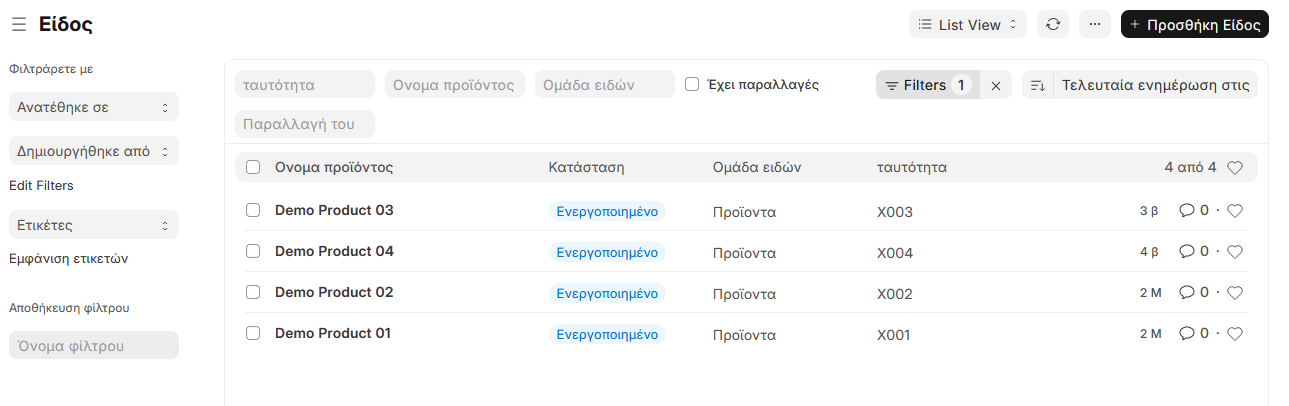
Task: Open Demo Product 02 record
Action: coord(334,292)
